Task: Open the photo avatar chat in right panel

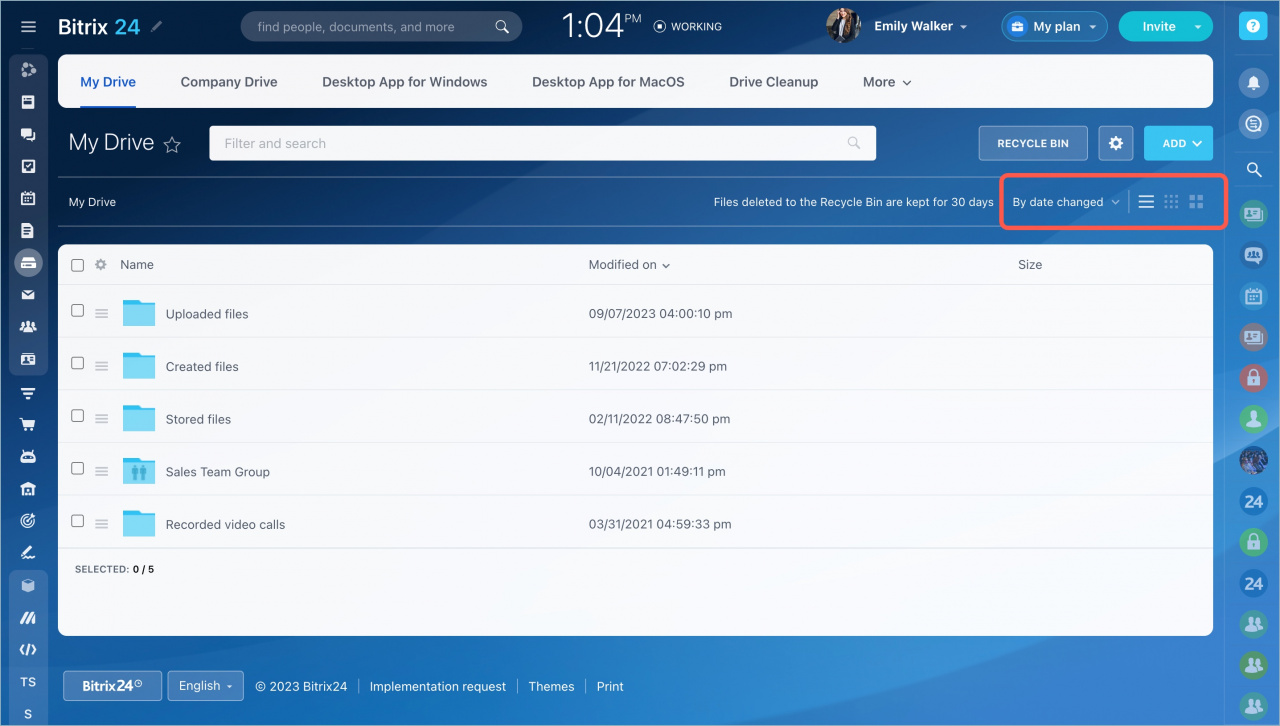Action: coord(1253,460)
